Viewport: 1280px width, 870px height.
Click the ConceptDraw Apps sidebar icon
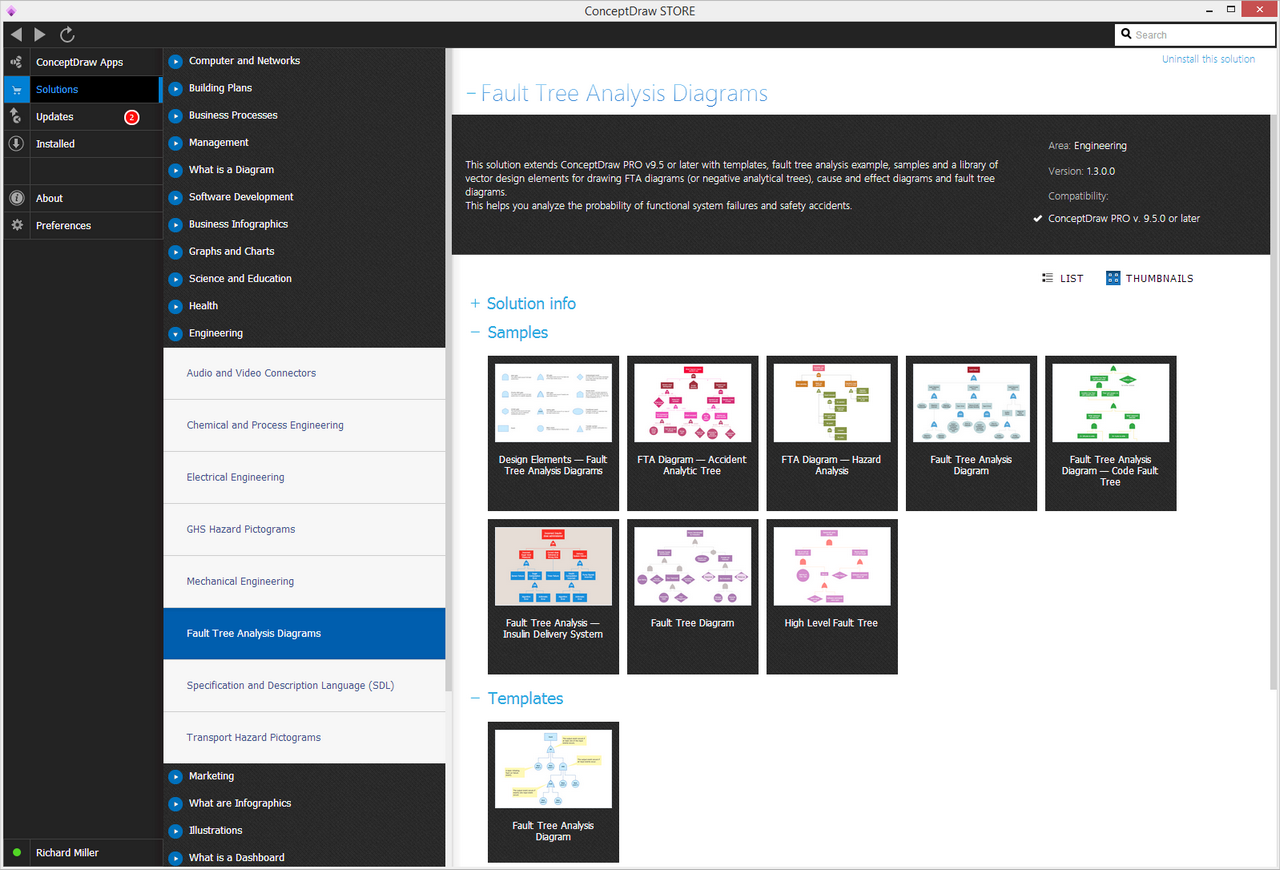[x=16, y=62]
